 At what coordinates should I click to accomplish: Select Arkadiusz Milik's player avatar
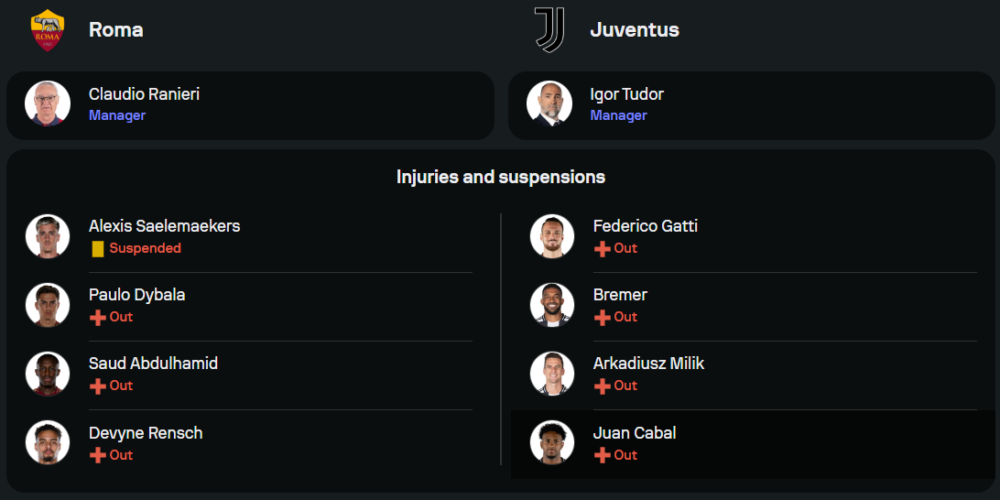coord(552,374)
